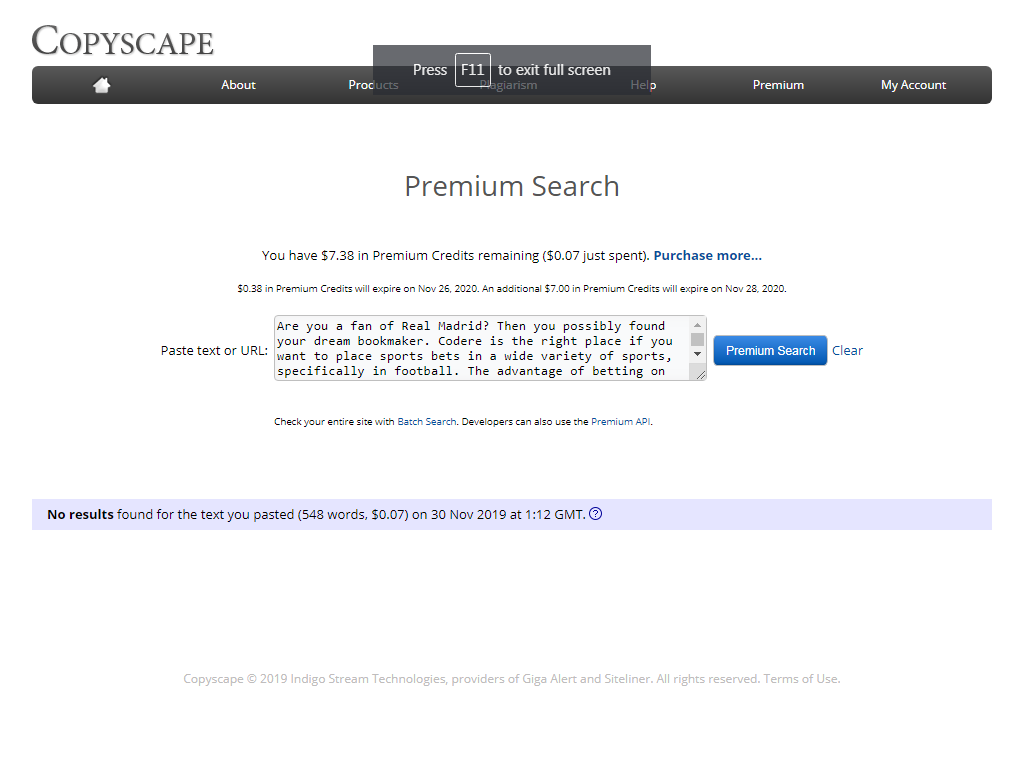
Task: Go to the home icon in navigation bar
Action: pyautogui.click(x=101, y=85)
